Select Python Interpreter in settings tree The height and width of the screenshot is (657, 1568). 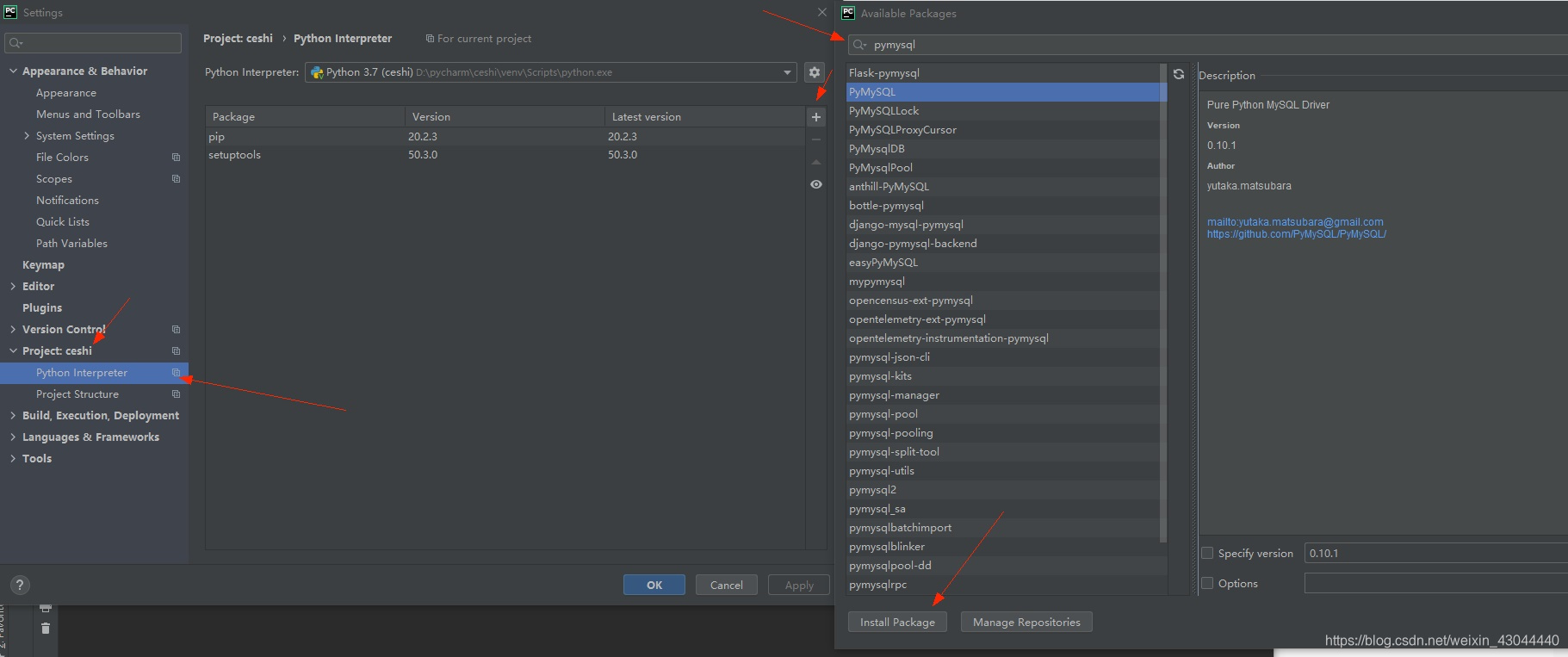[x=94, y=373]
